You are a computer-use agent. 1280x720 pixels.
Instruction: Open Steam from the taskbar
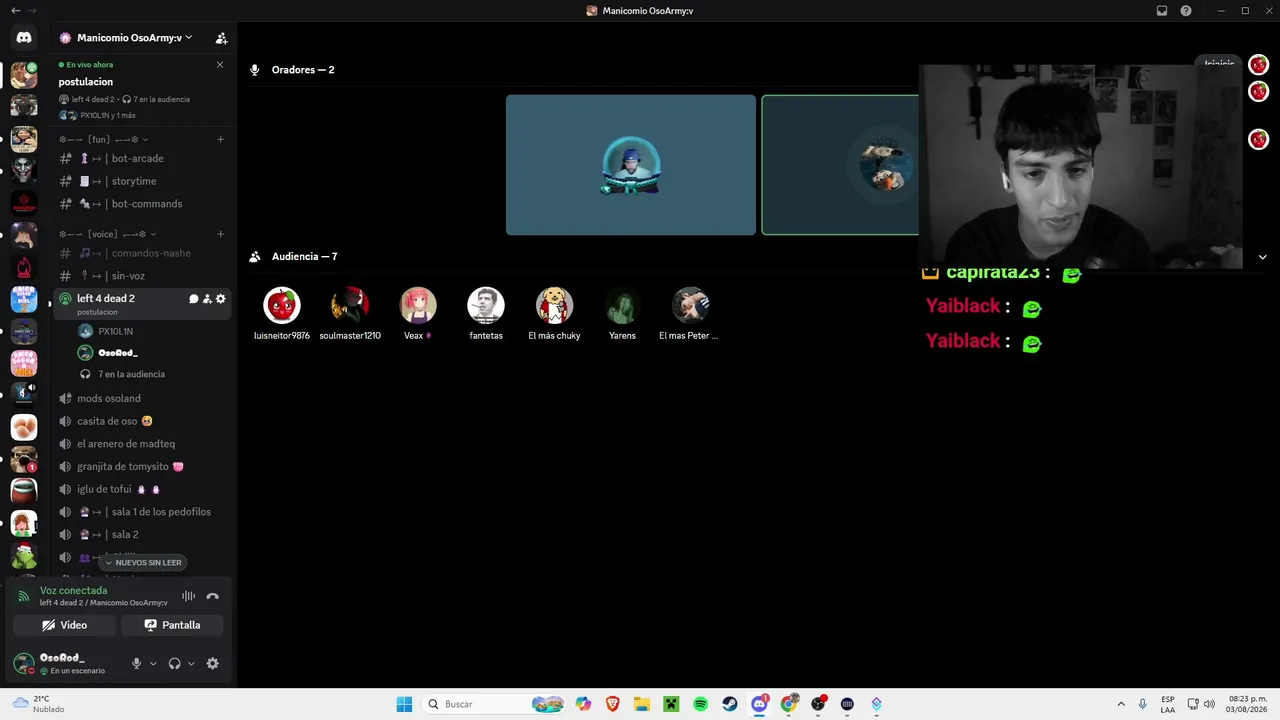730,704
